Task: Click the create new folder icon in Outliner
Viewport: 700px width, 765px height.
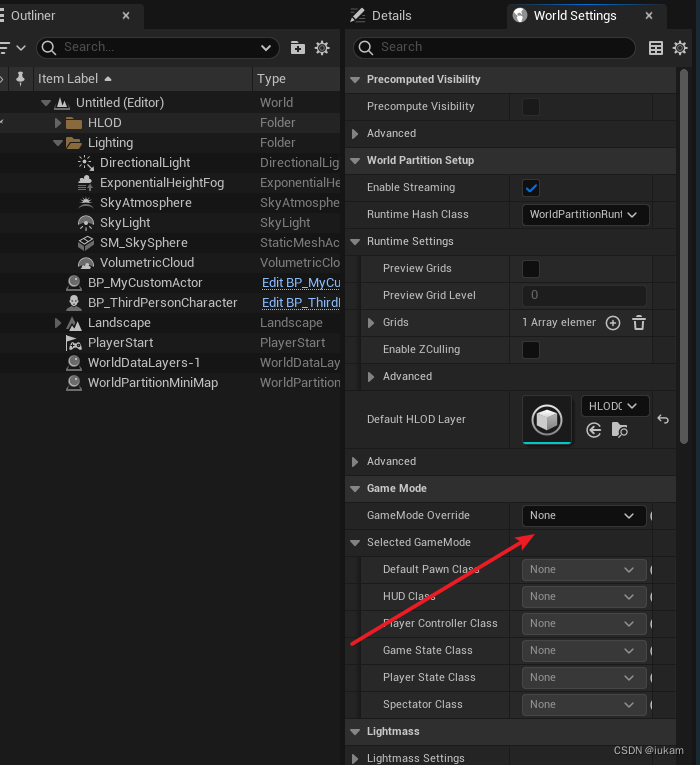Action: pos(298,48)
